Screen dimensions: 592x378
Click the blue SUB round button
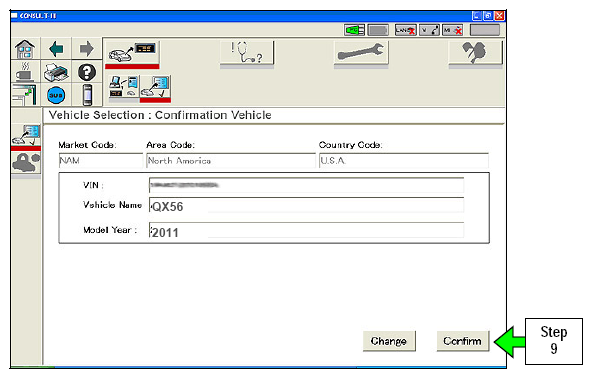[56, 95]
